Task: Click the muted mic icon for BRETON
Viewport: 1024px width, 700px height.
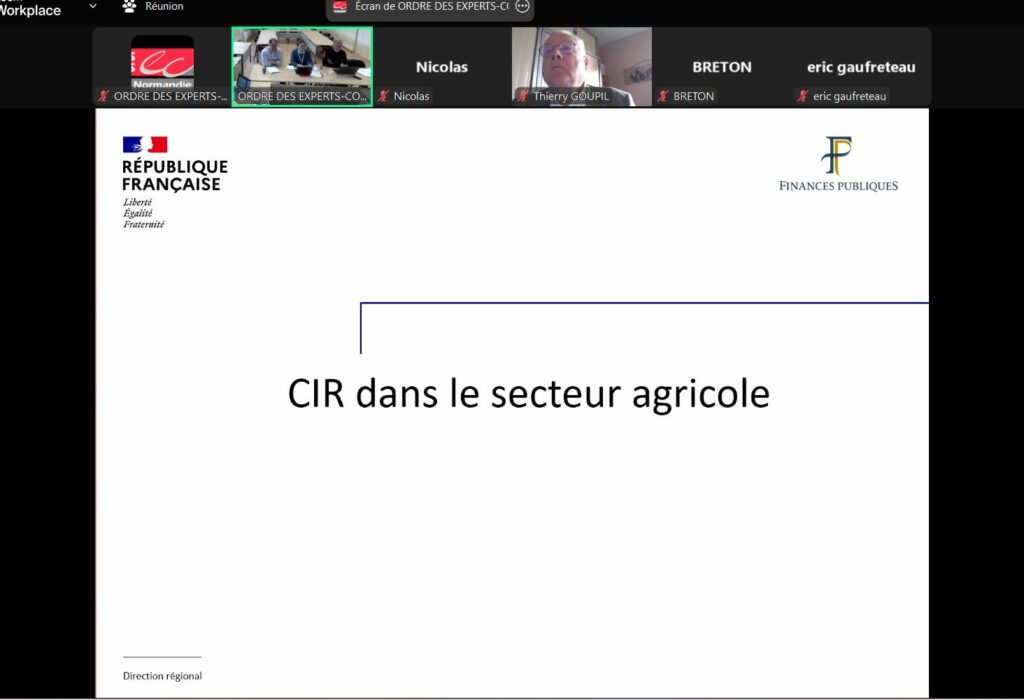Action: pos(663,97)
